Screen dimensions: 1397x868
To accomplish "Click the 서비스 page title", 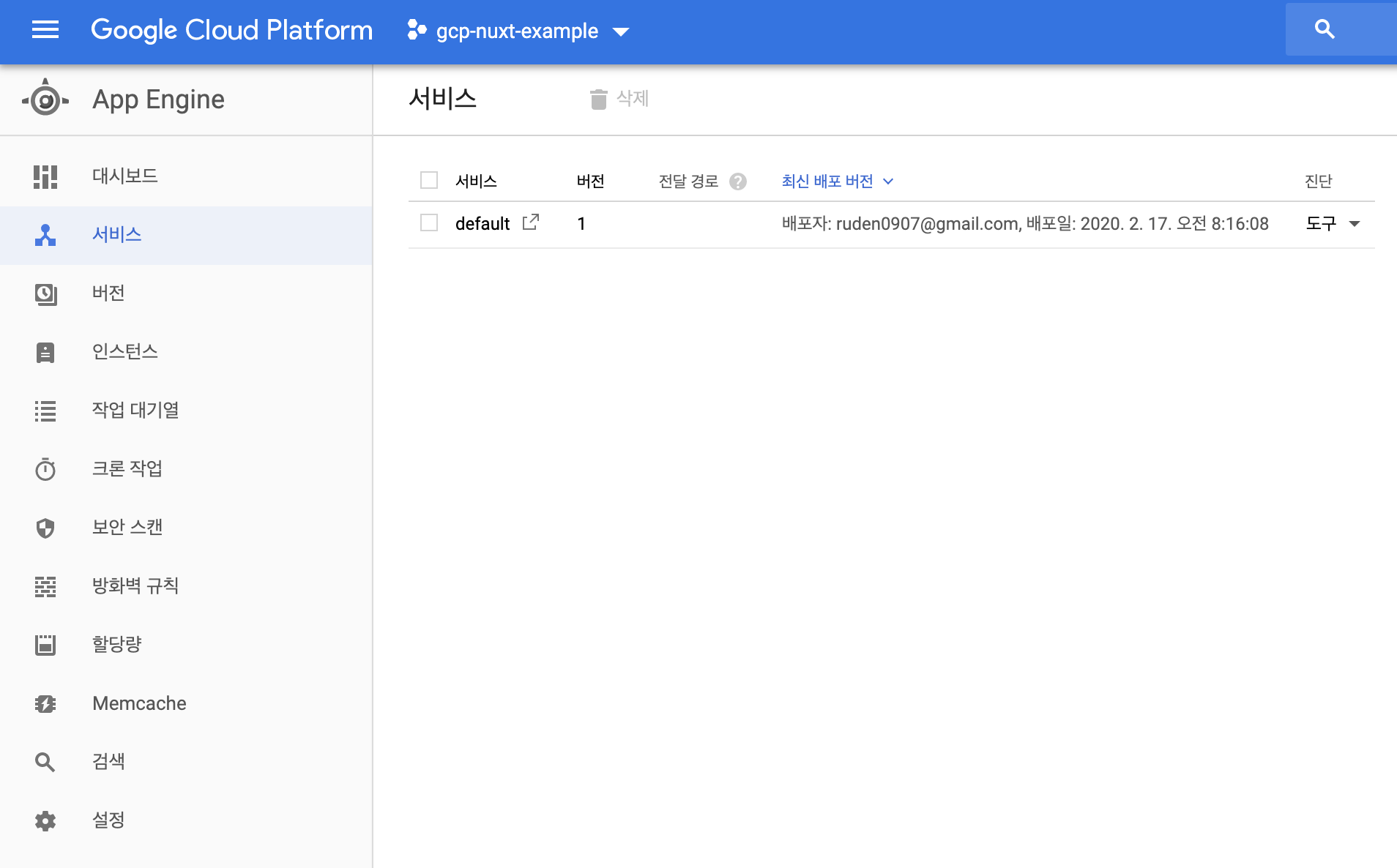I will [x=442, y=98].
